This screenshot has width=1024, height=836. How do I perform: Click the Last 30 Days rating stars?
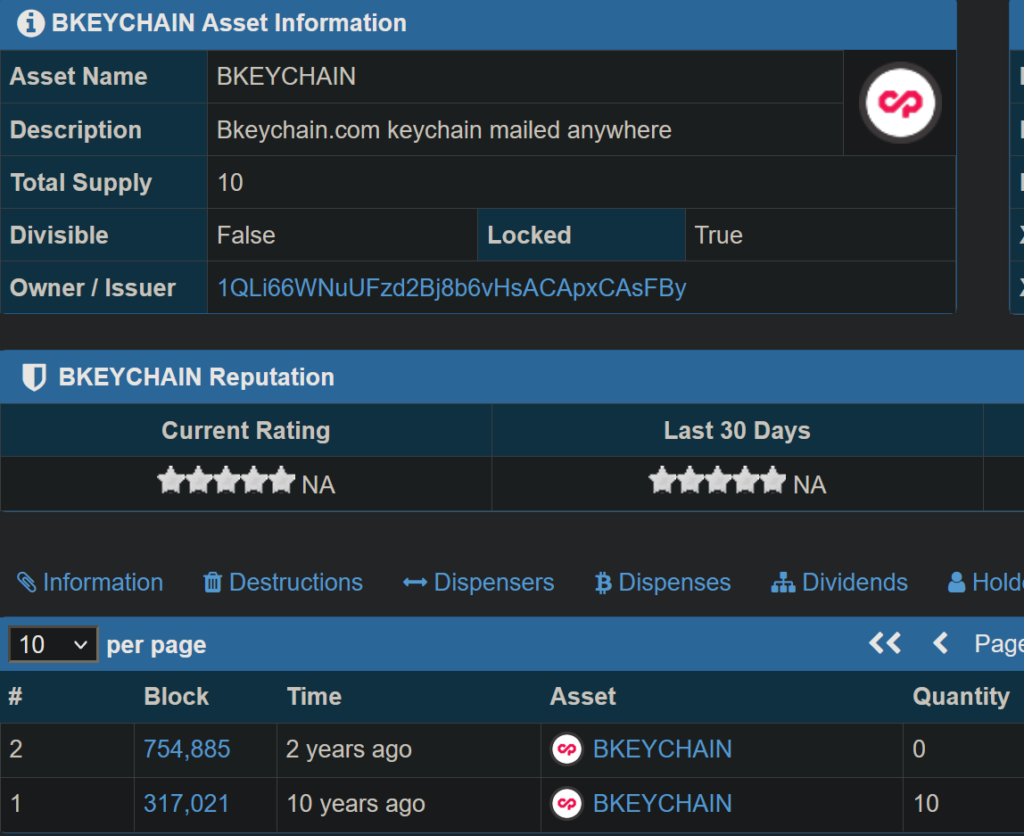tap(717, 481)
